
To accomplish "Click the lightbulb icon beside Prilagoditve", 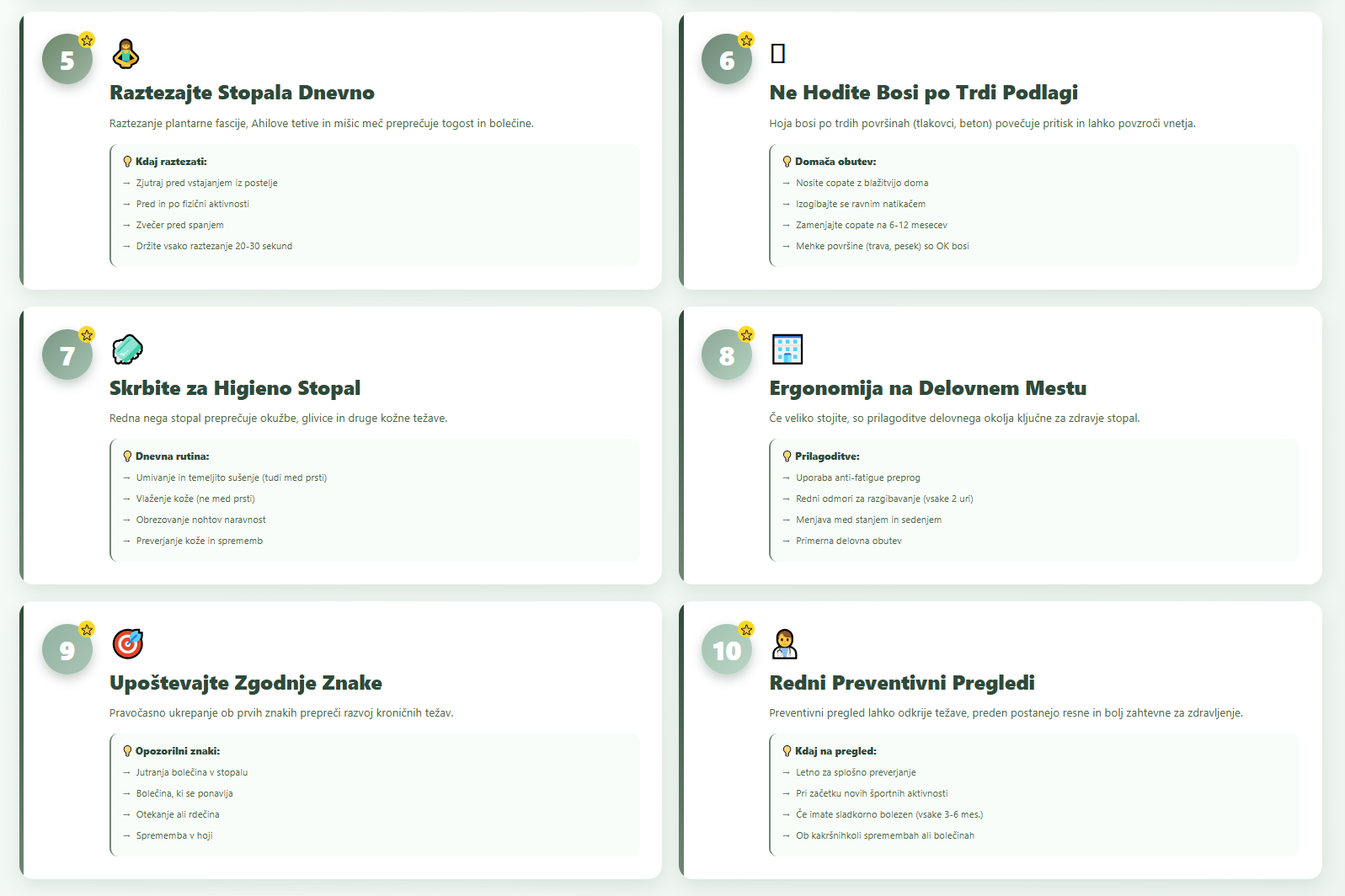I will coord(787,456).
